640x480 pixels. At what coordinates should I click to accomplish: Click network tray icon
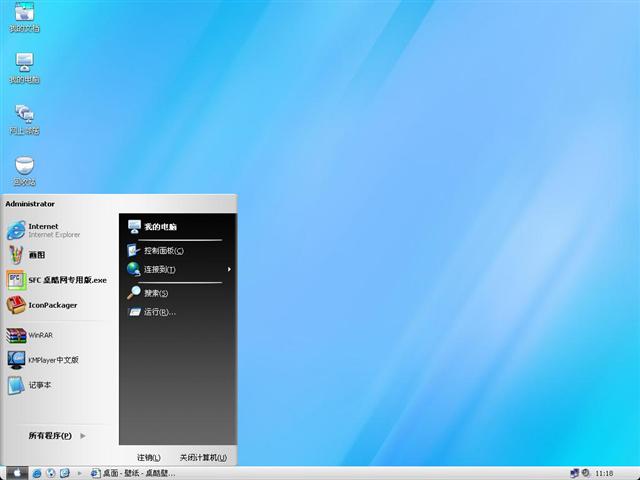(575, 473)
